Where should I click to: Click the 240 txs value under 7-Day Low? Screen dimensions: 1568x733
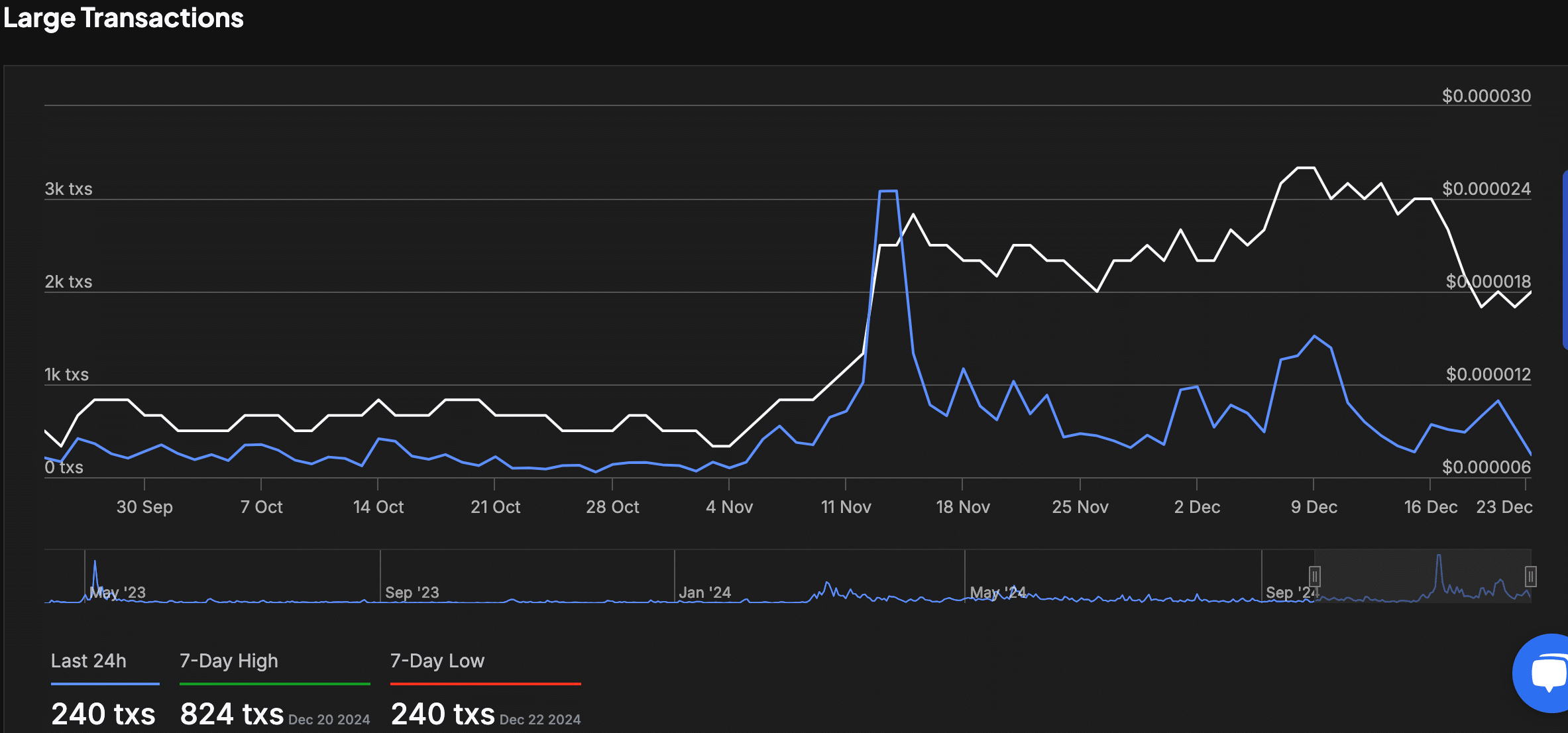[x=443, y=714]
